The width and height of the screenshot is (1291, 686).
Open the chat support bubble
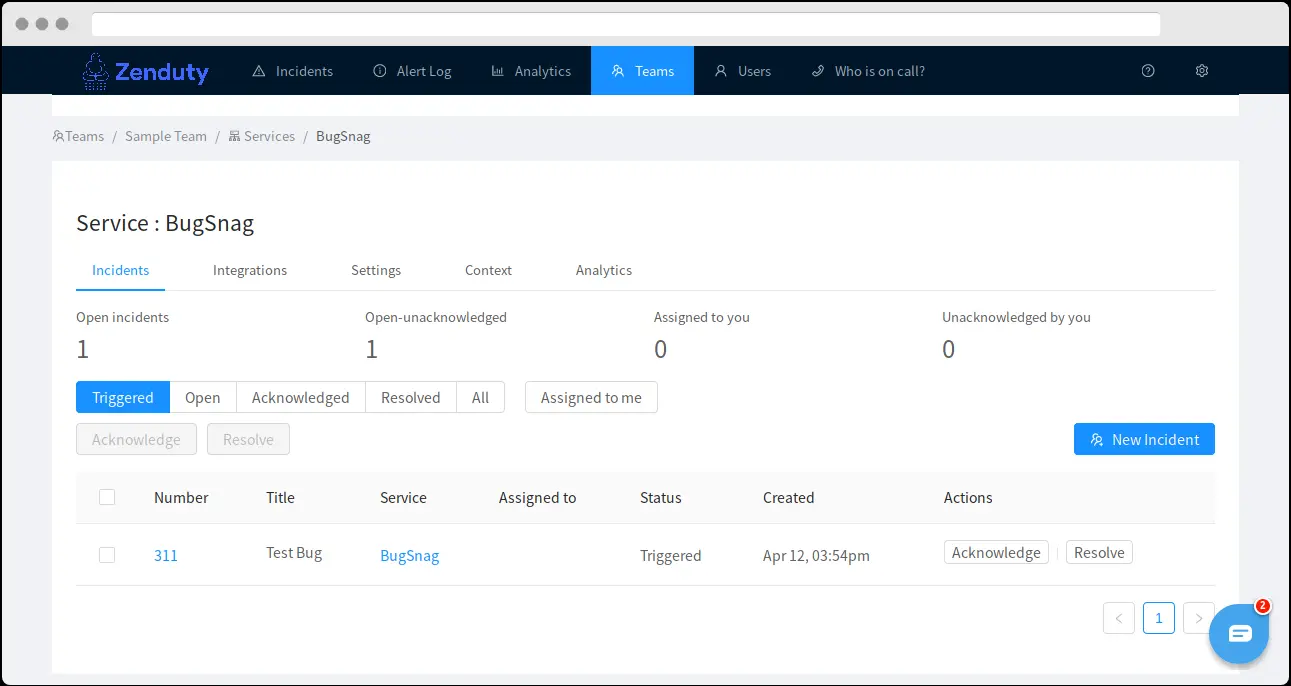1239,633
